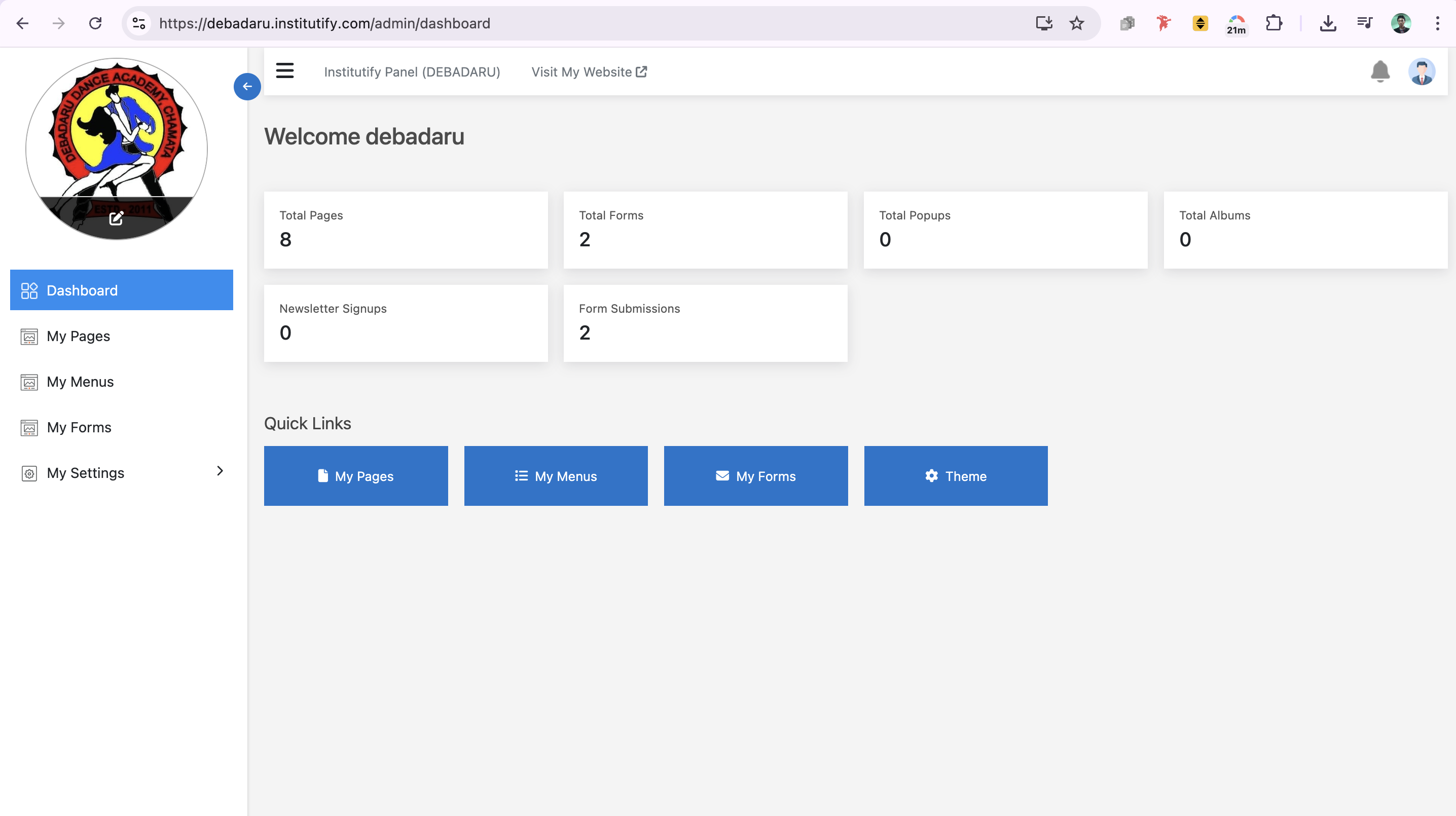This screenshot has width=1456, height=816.
Task: Select My Forms sidebar item
Action: tap(79, 427)
